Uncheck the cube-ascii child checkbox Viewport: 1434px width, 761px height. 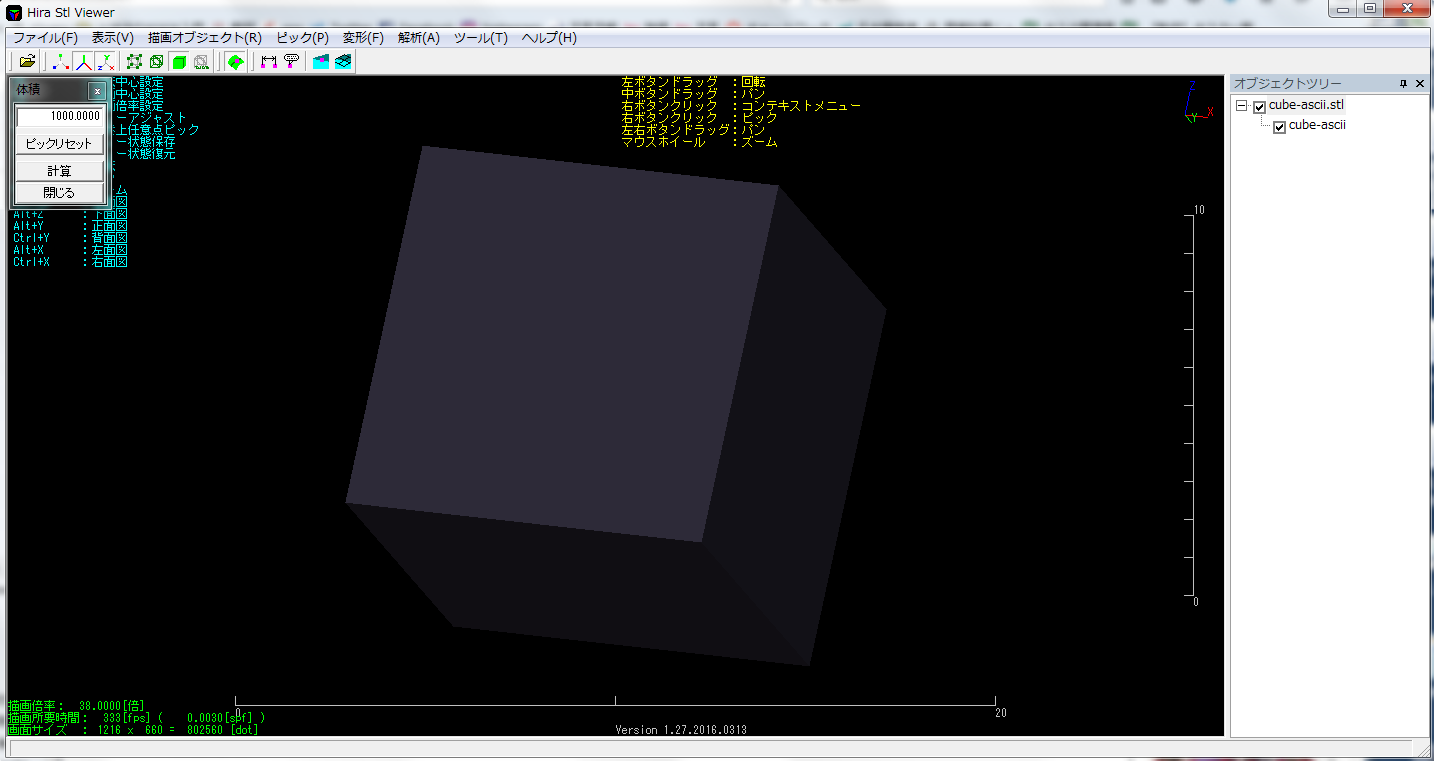[x=1279, y=127]
